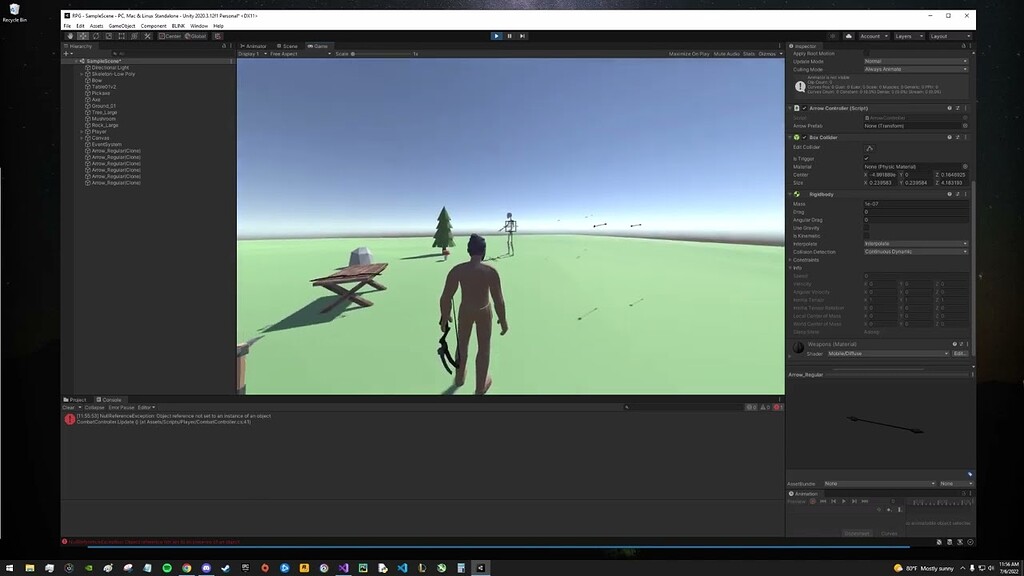Select the Move tool in the toolbar
The image size is (1024, 576).
(83, 35)
